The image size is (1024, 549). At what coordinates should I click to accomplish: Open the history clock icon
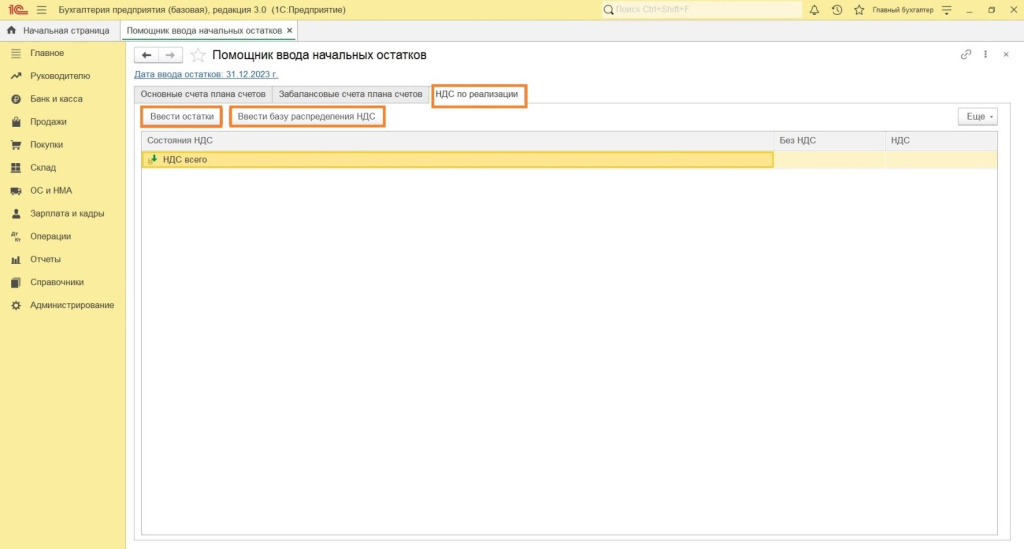(836, 10)
